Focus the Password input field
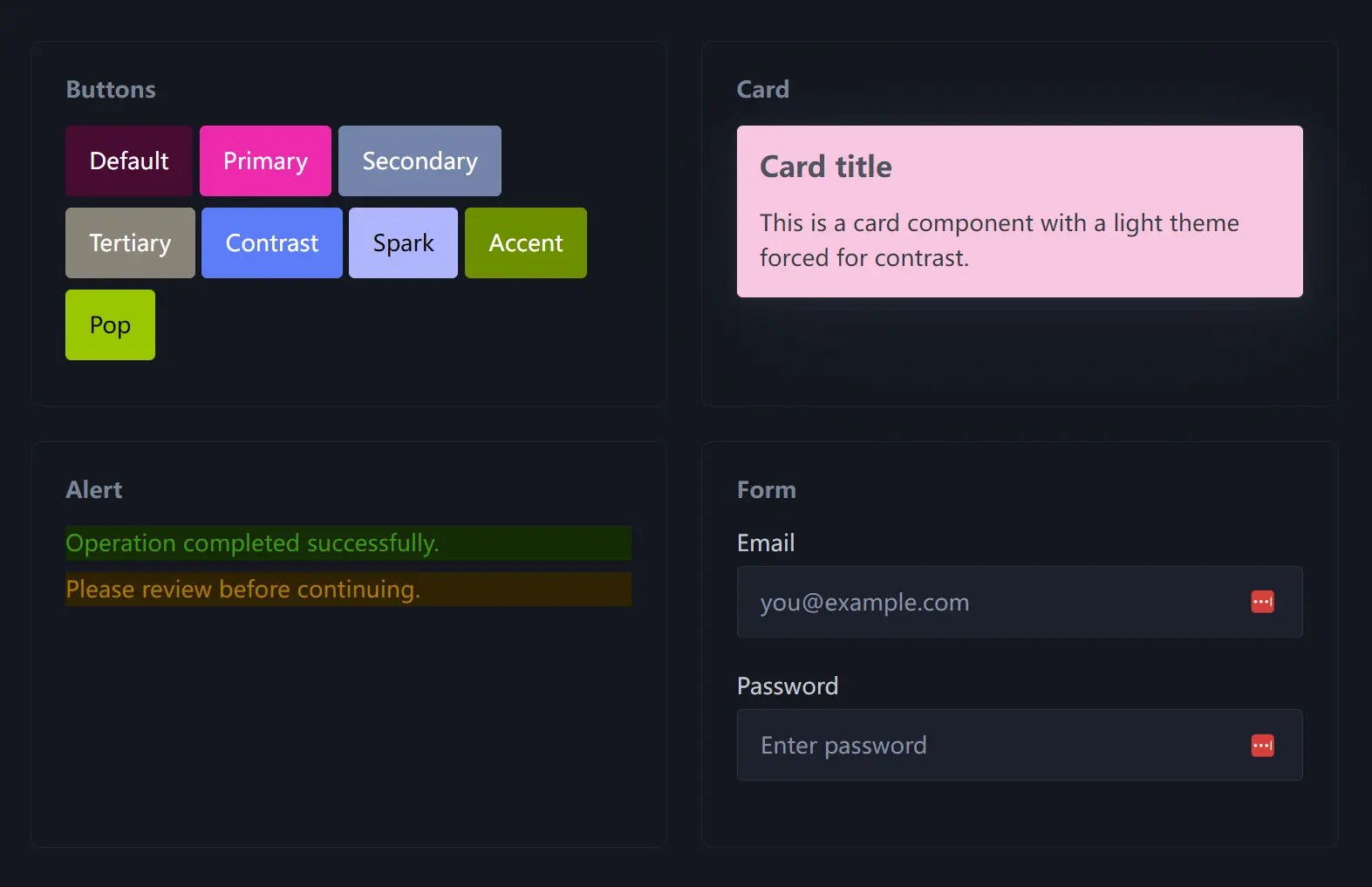This screenshot has width=1372, height=887. (x=1020, y=745)
